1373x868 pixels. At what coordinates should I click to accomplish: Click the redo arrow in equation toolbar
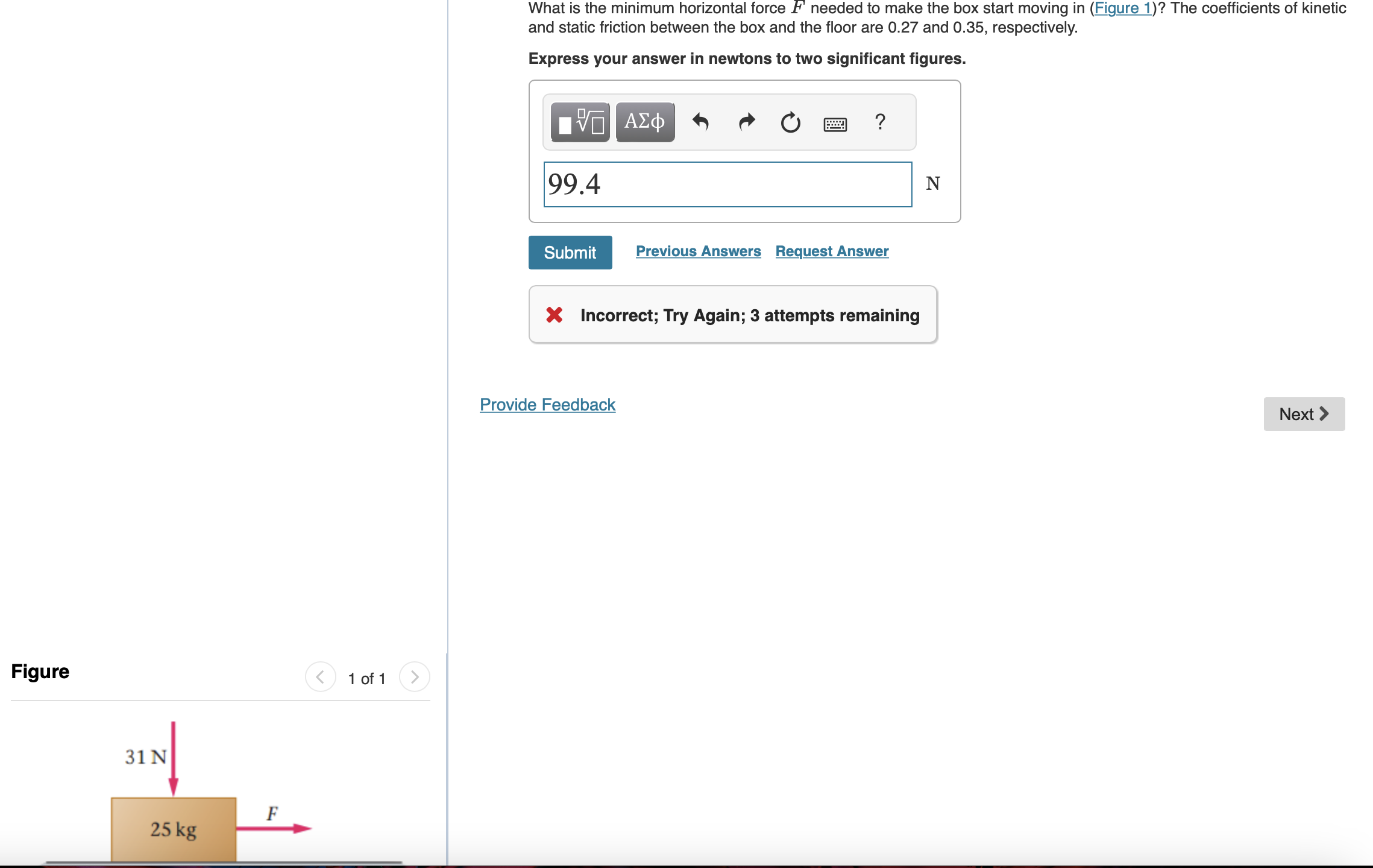tap(746, 122)
